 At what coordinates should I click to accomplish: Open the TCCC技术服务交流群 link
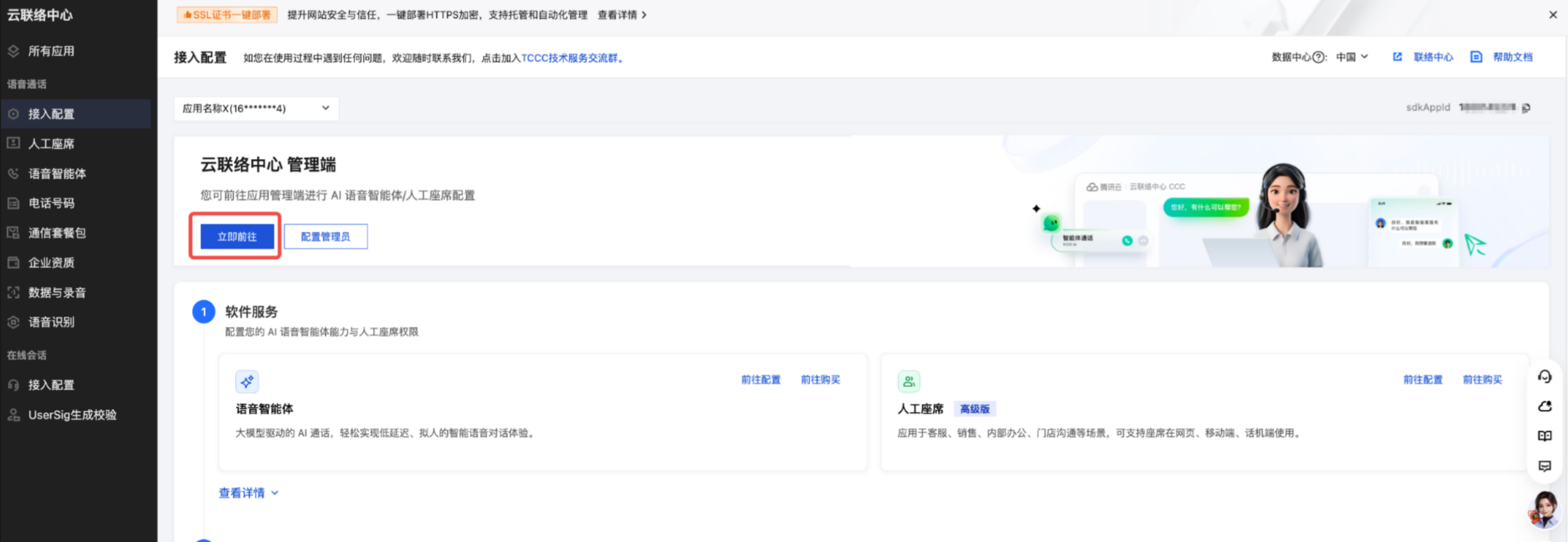tap(572, 58)
